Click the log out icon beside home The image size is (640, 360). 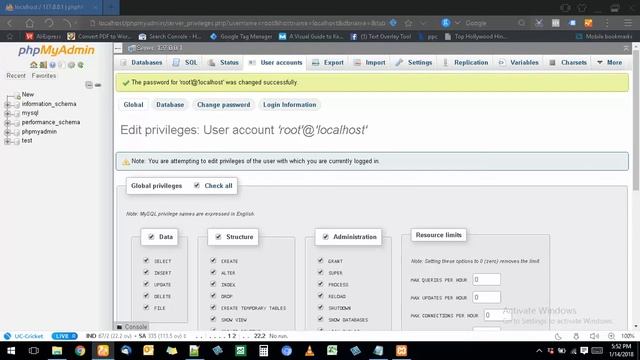(43, 65)
